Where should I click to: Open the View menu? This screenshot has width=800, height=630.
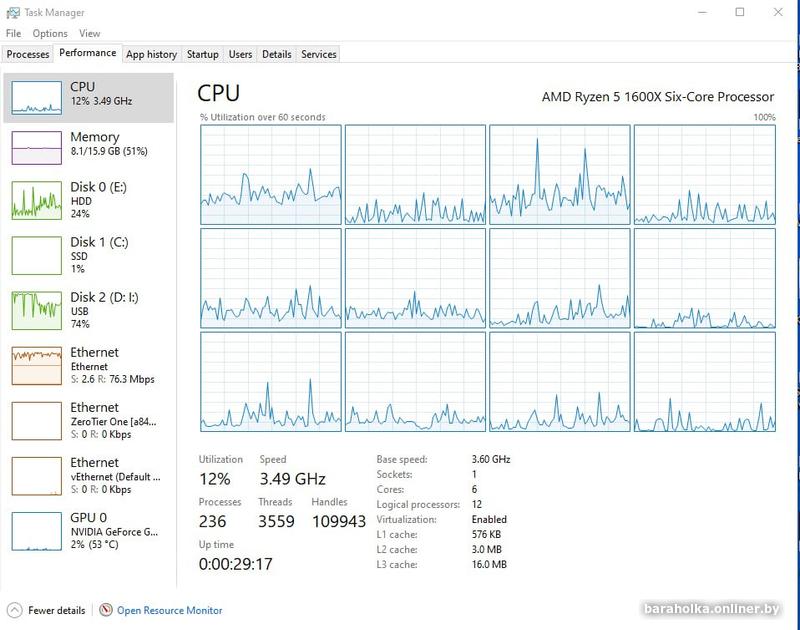[x=89, y=33]
